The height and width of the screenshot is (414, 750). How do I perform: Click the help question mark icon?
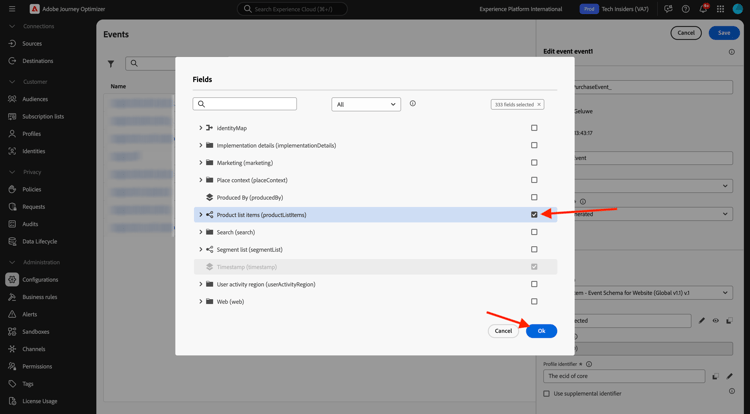pyautogui.click(x=686, y=9)
